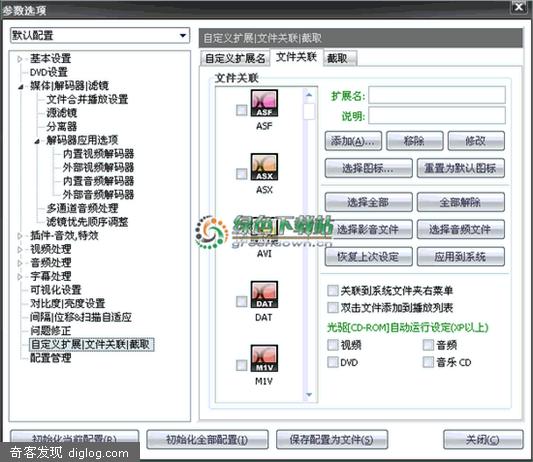Screen dimensions: 533x462
Task: Check the M1V association checkbox
Action: point(241,365)
